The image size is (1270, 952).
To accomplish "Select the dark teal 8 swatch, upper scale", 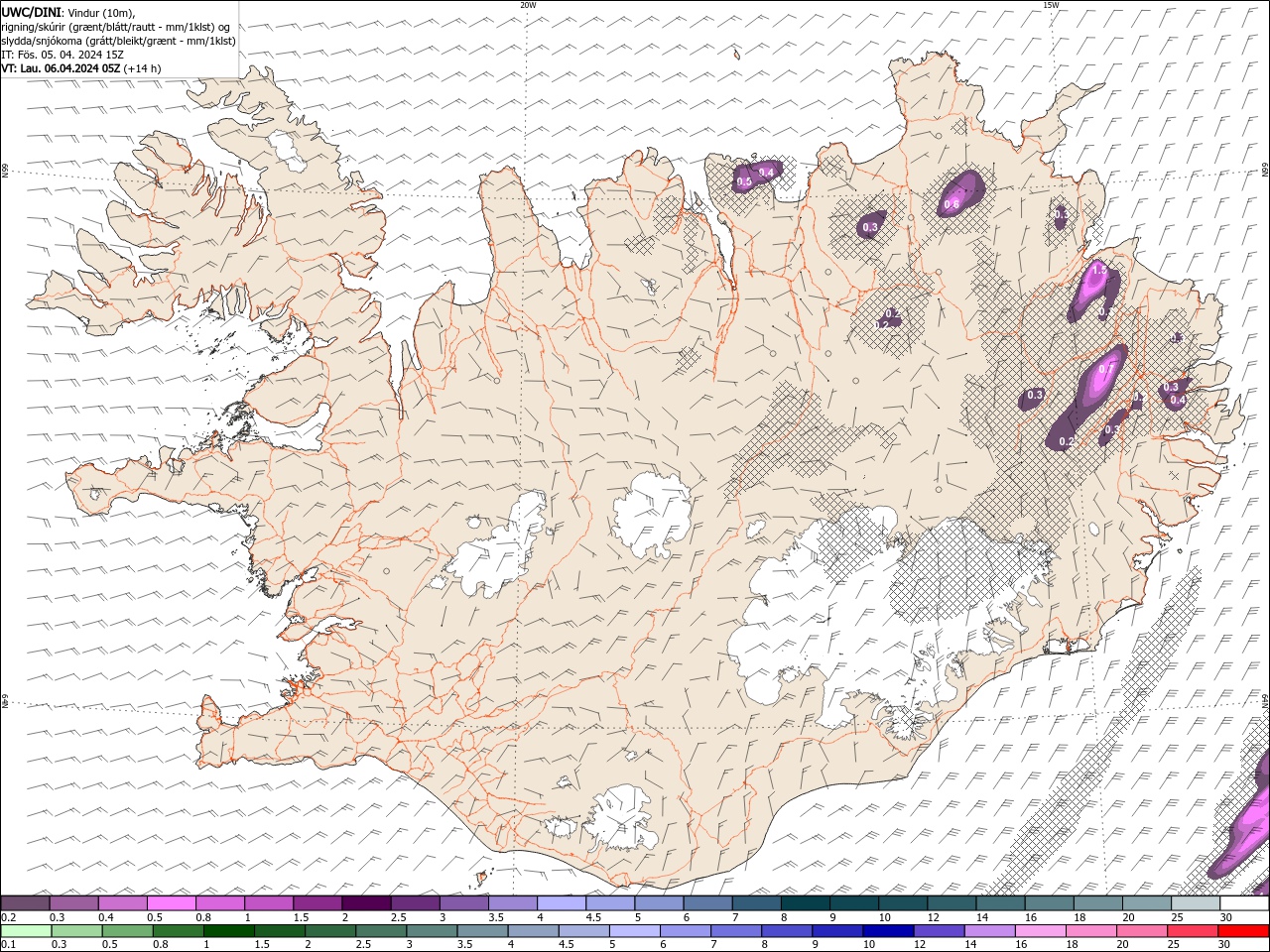I will click(x=806, y=903).
